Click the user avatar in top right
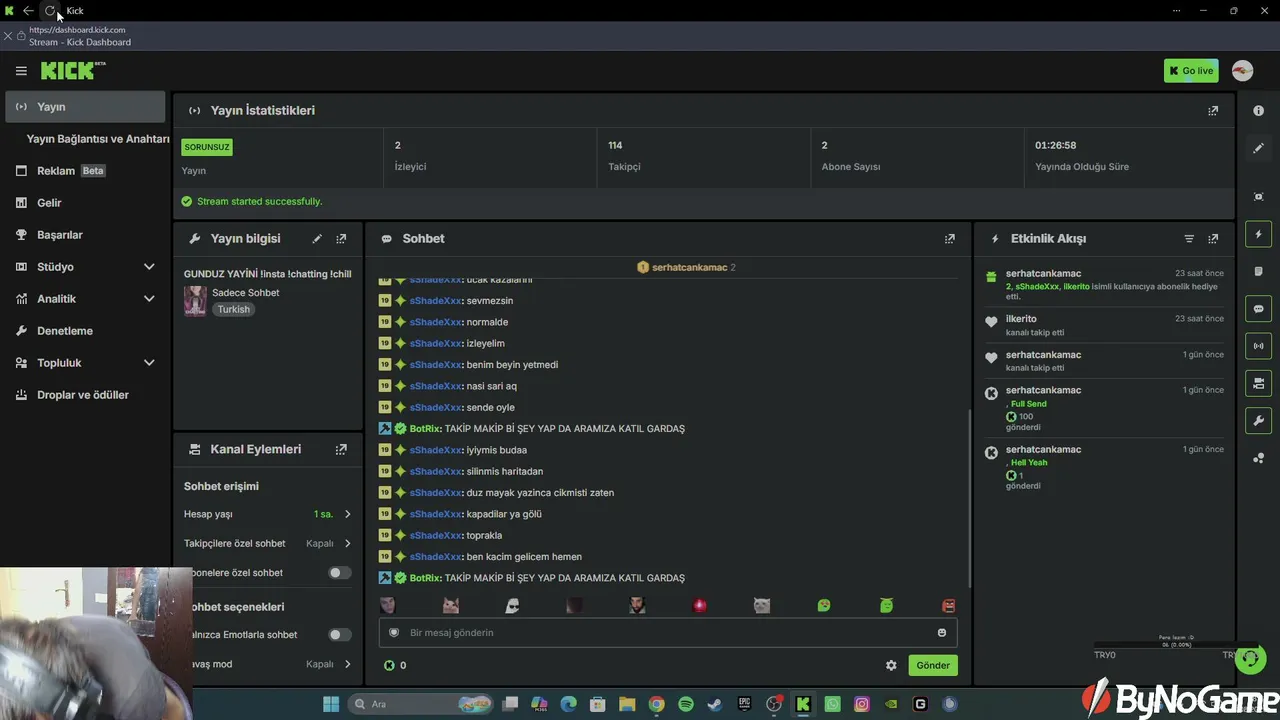Screen dimensions: 1280x720 pos(1242,71)
